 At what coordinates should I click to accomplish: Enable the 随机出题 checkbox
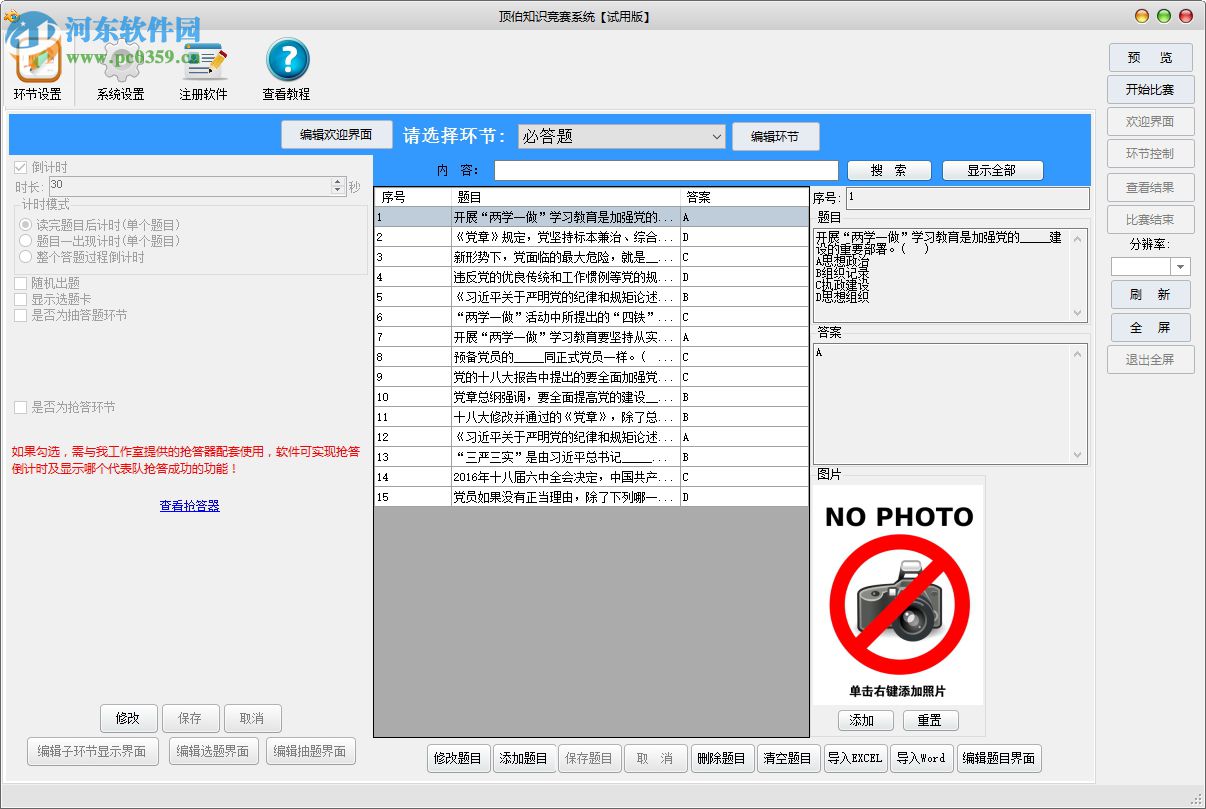click(x=22, y=283)
